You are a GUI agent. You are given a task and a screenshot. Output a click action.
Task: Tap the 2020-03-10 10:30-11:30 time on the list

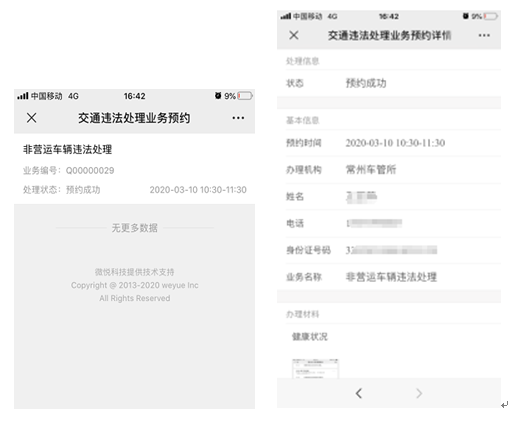click(x=198, y=190)
